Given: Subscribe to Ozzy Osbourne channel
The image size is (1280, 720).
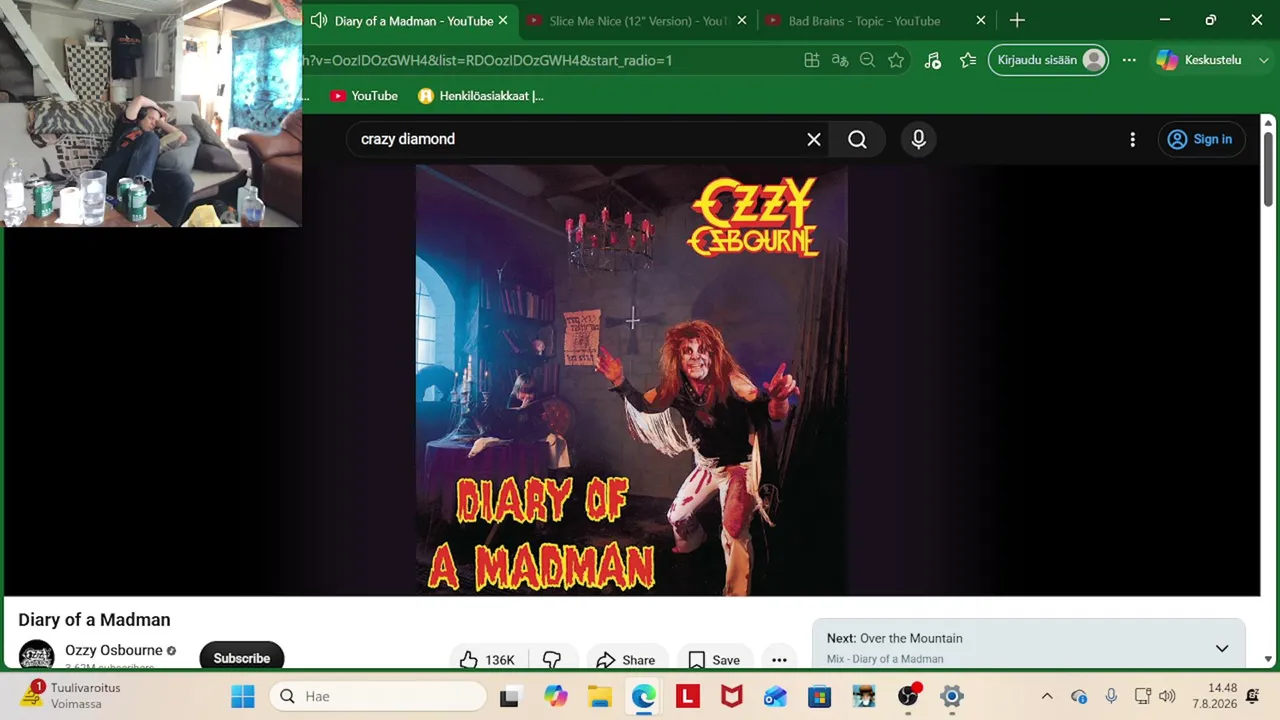Looking at the screenshot, I should 242,658.
